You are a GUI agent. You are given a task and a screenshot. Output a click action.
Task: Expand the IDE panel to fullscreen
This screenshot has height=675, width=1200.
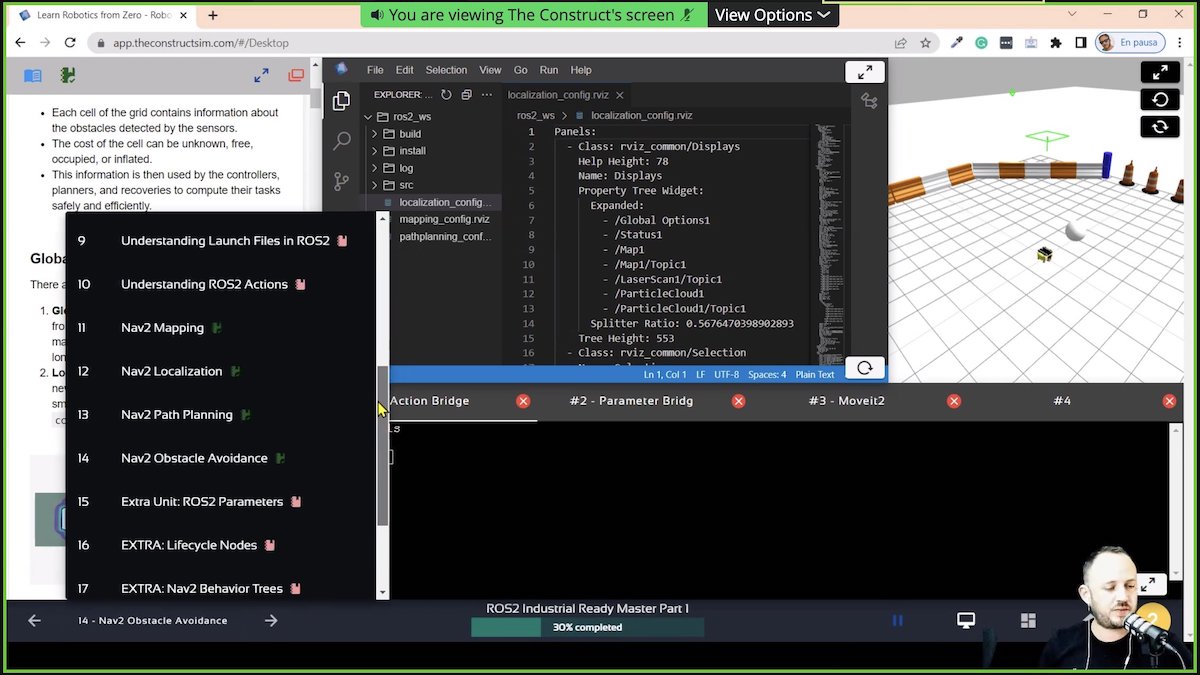pos(864,72)
